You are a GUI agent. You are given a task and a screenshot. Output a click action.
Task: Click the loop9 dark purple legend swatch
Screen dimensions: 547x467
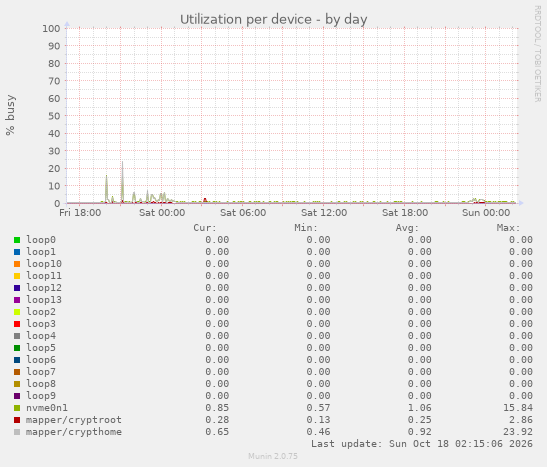click(17, 396)
